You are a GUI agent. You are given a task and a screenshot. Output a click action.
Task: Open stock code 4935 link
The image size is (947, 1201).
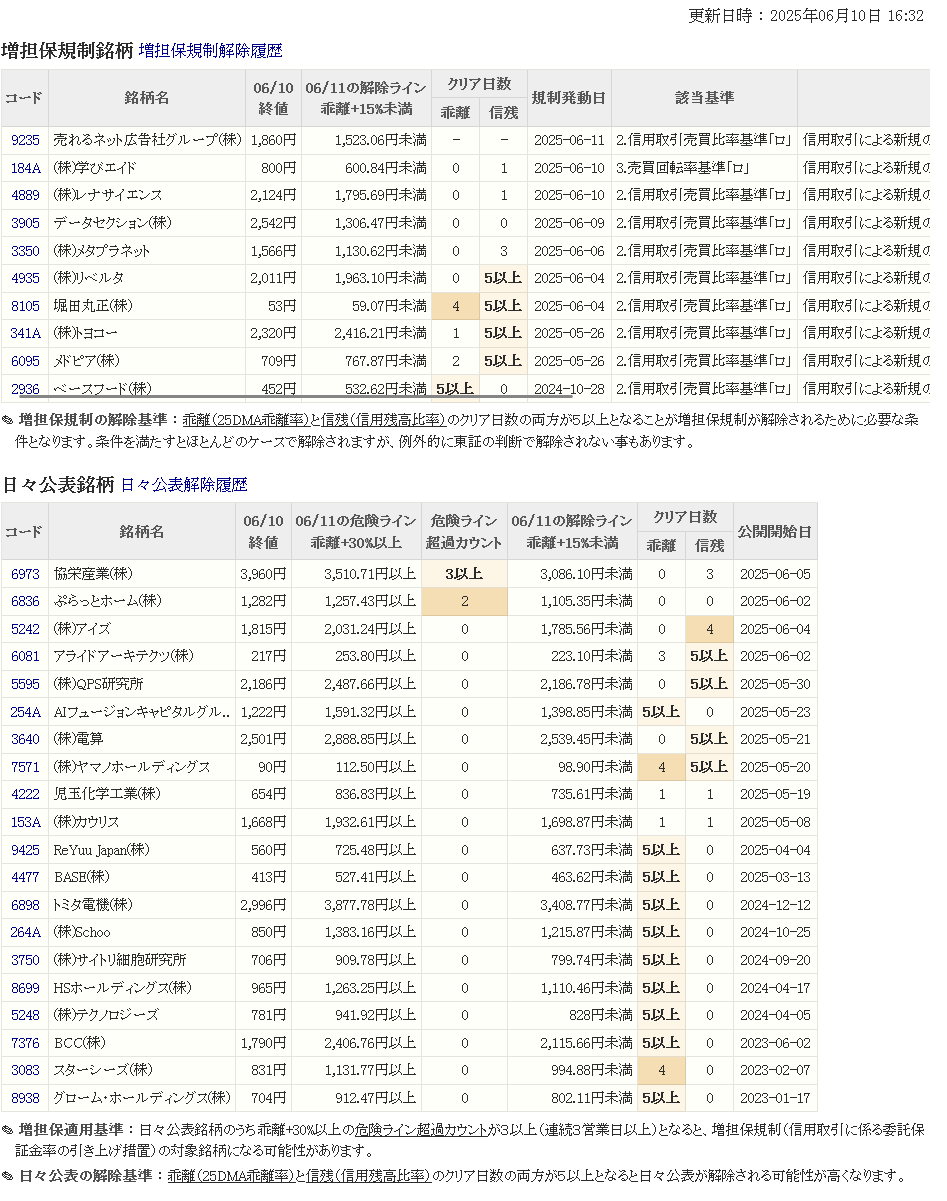[x=25, y=278]
